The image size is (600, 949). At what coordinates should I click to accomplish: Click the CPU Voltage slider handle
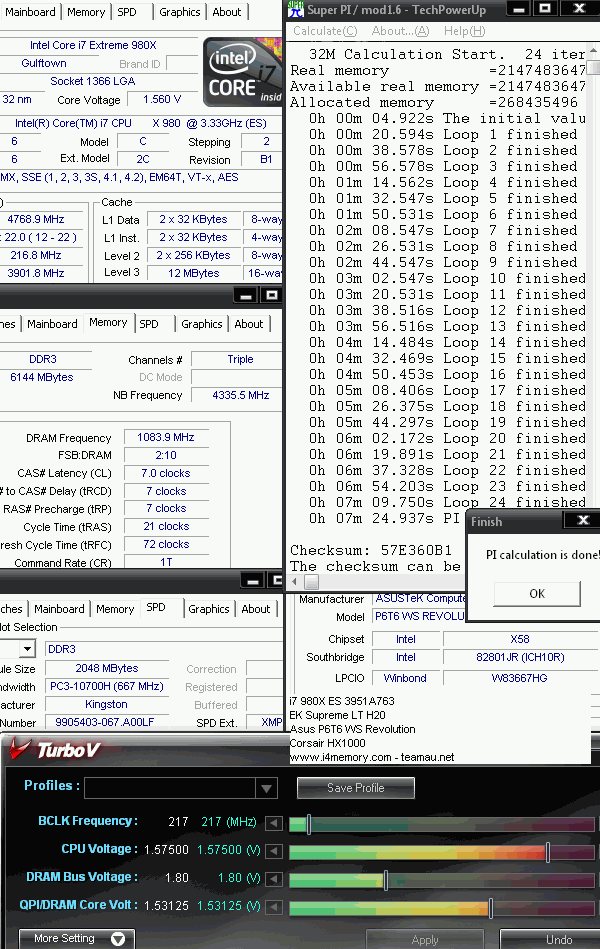pyautogui.click(x=548, y=852)
